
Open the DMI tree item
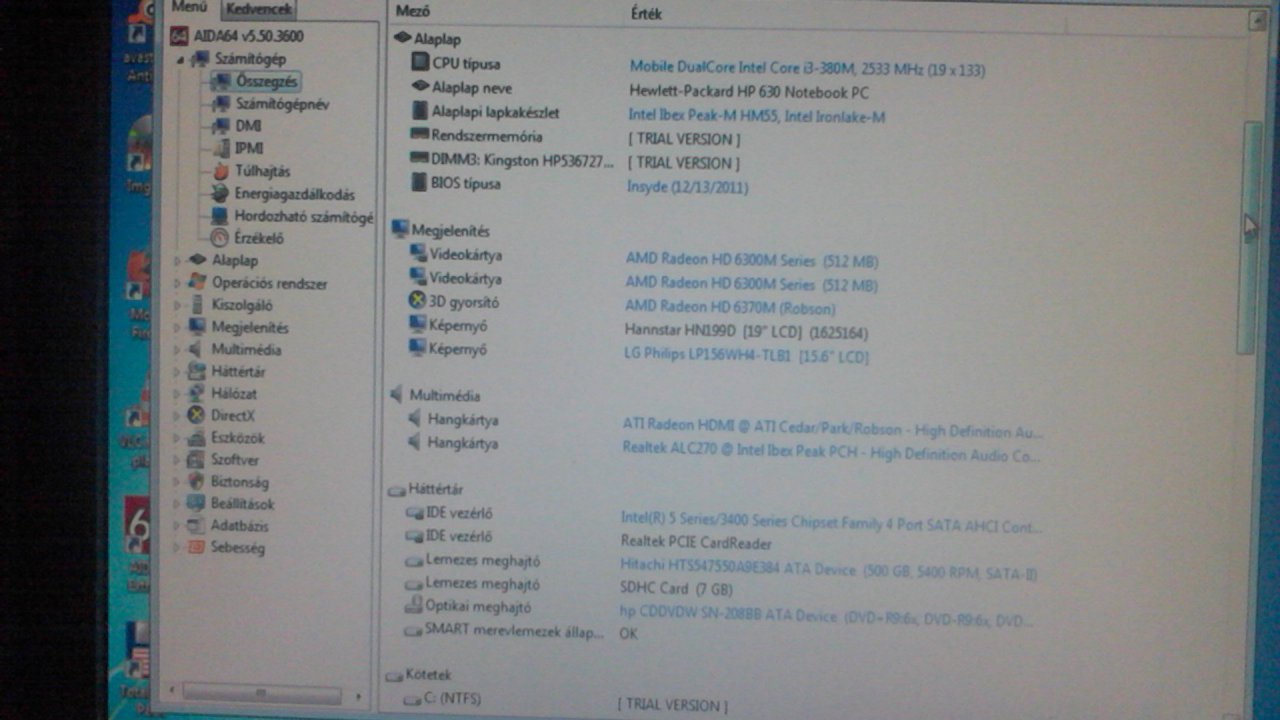(248, 126)
